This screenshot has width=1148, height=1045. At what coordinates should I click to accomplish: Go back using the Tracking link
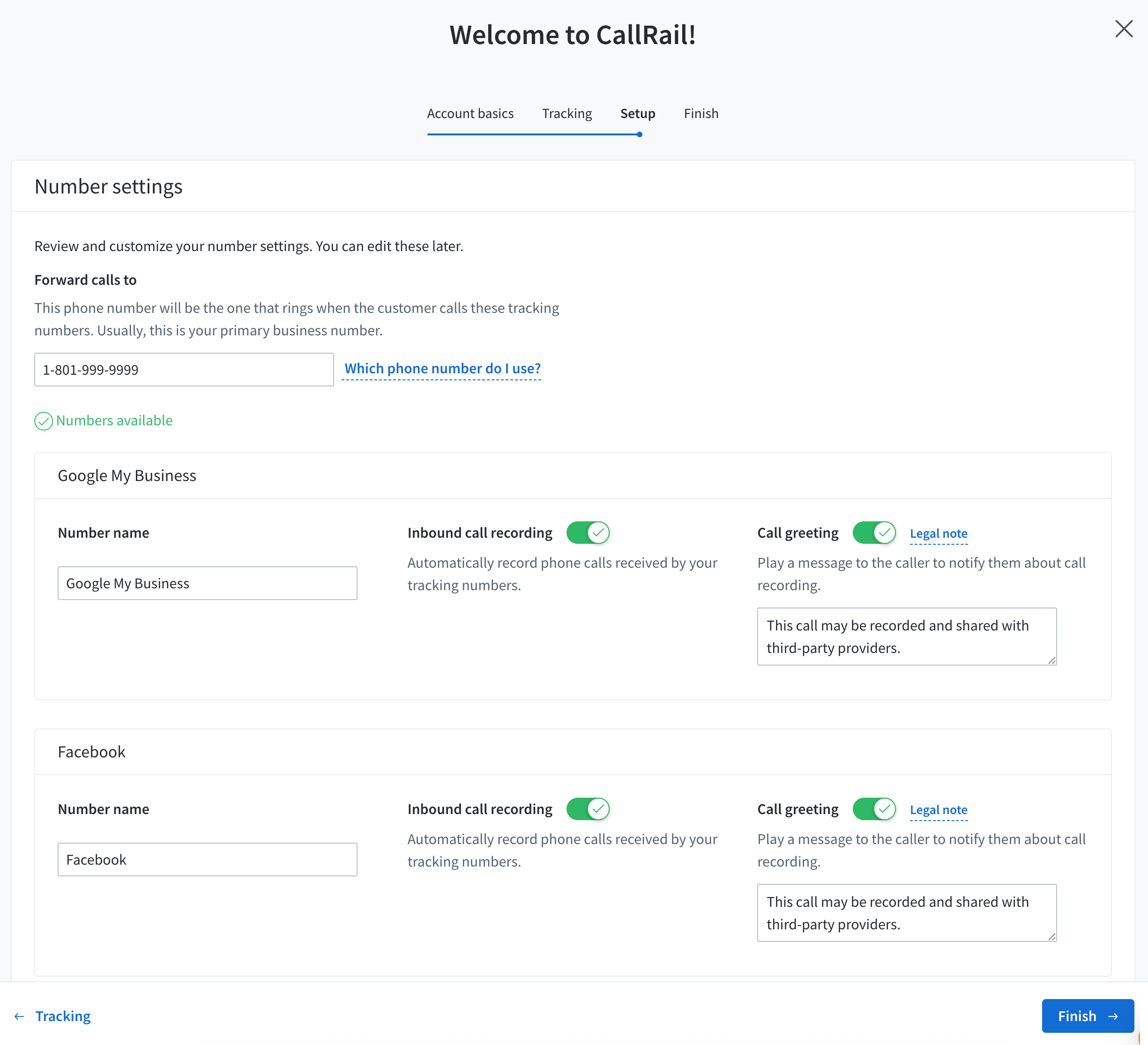(63, 1016)
